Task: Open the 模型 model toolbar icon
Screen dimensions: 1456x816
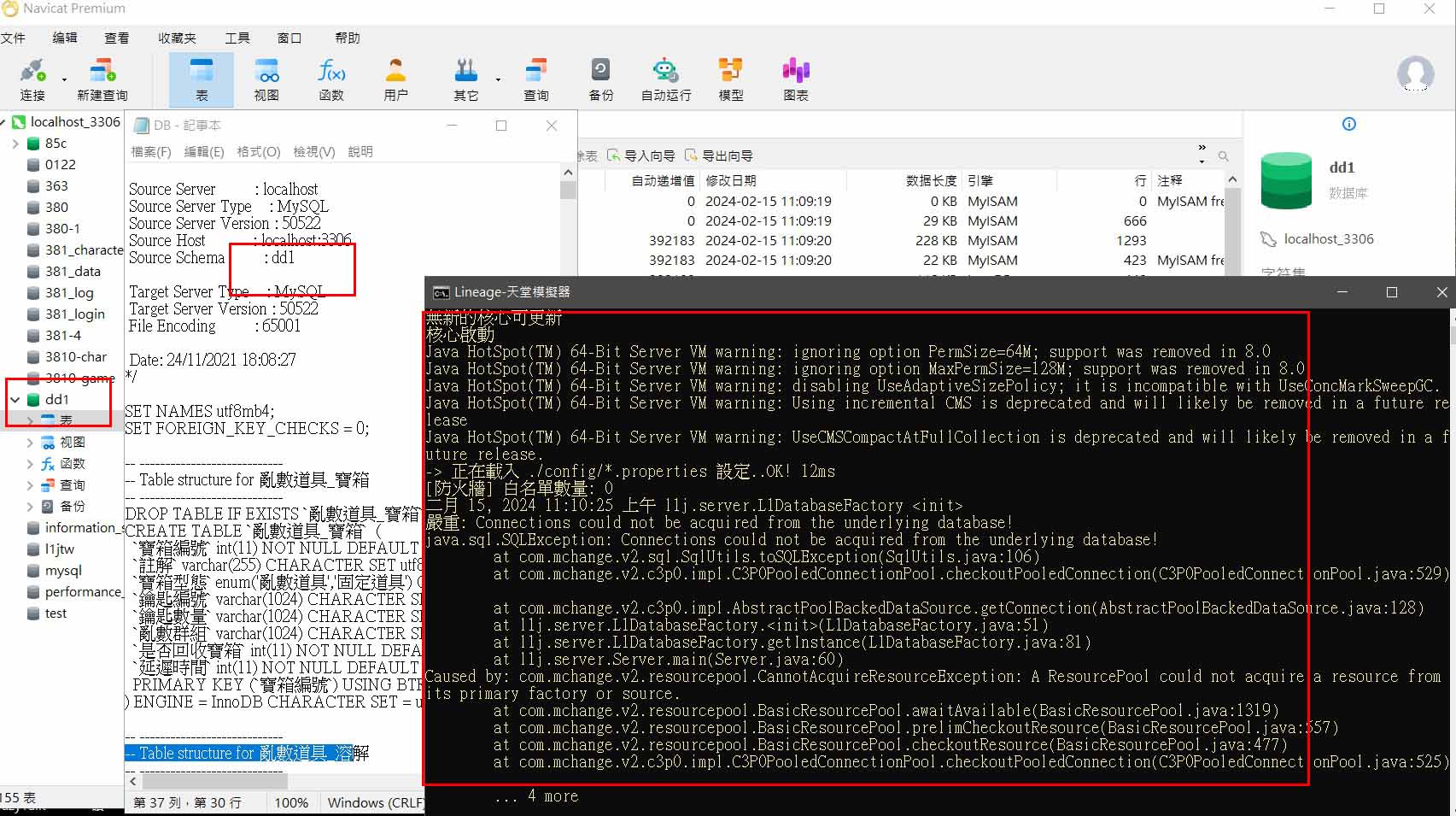Action: [x=730, y=79]
